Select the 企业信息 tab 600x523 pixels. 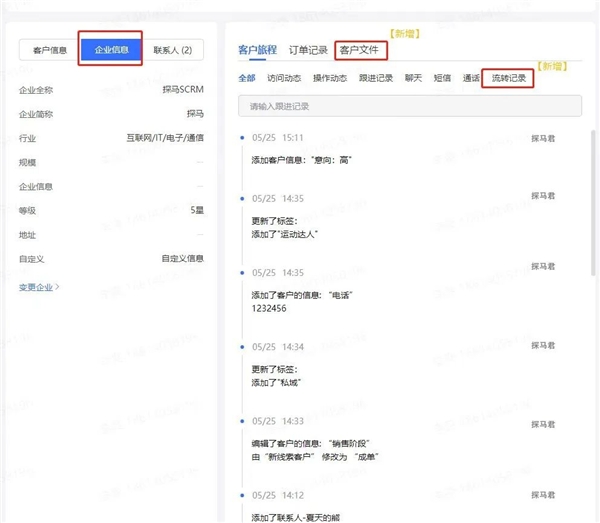(x=111, y=50)
